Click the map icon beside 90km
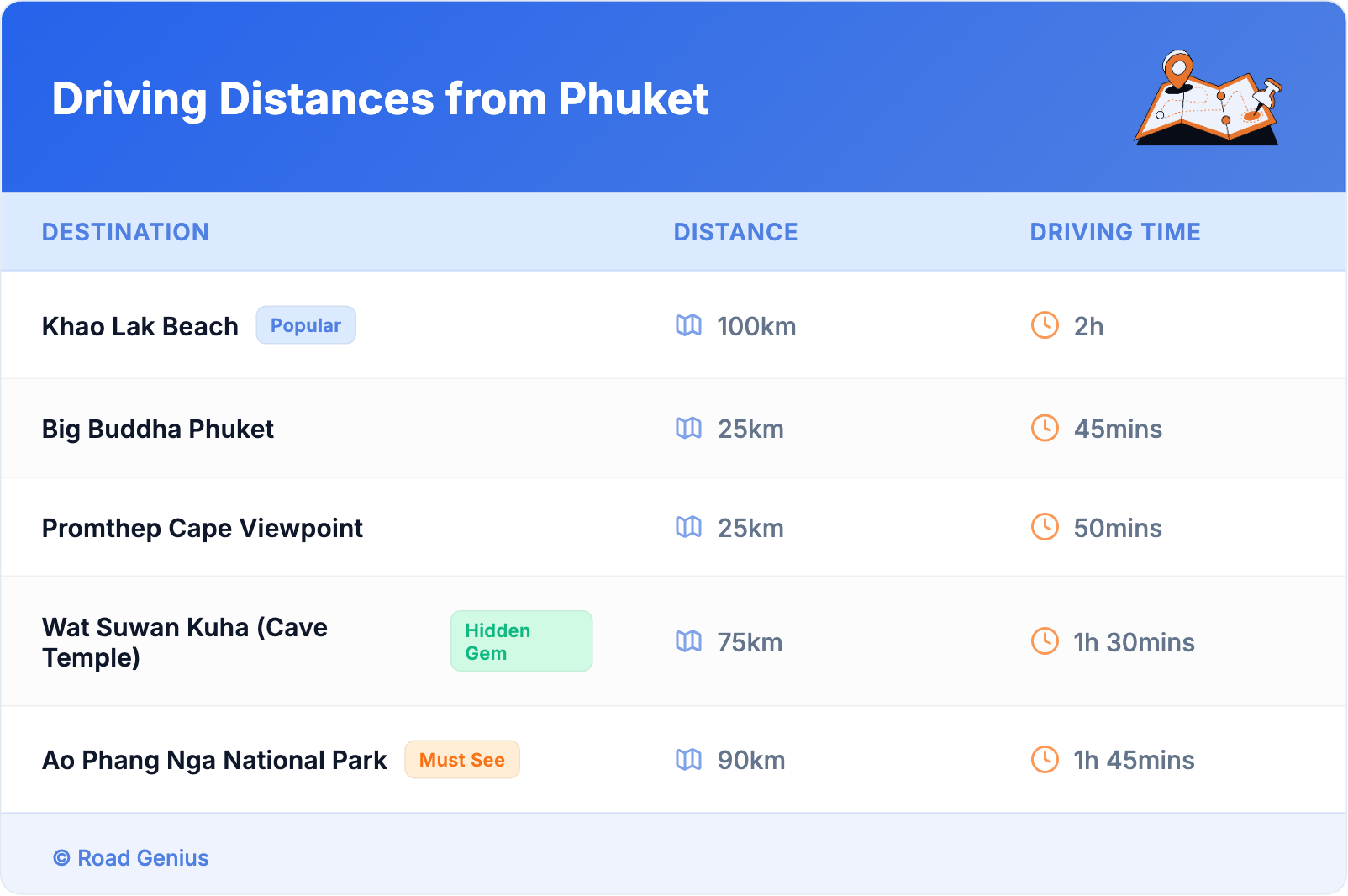This screenshot has height=896, width=1348. coord(688,760)
